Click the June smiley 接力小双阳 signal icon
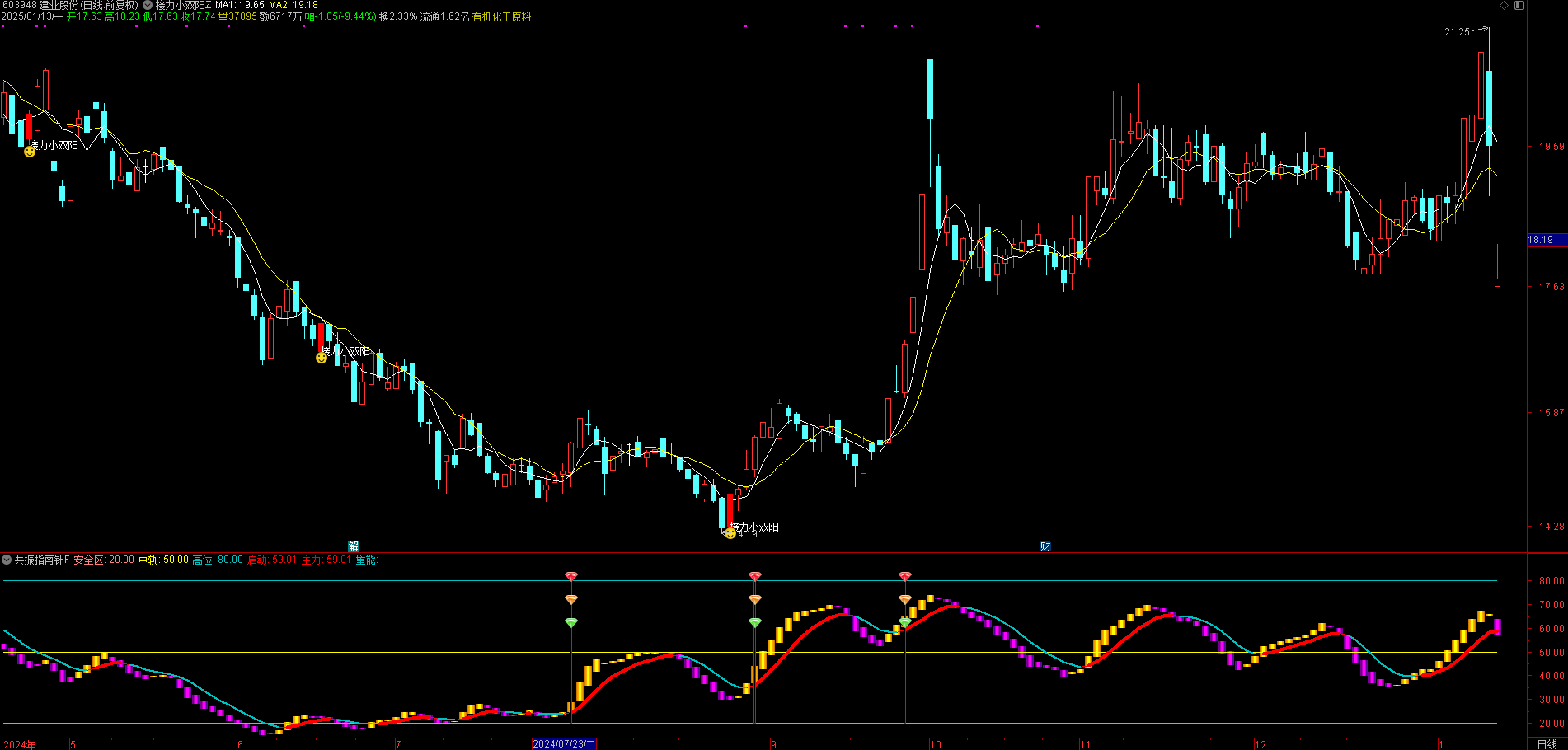This screenshot has height=750, width=1568. point(322,358)
